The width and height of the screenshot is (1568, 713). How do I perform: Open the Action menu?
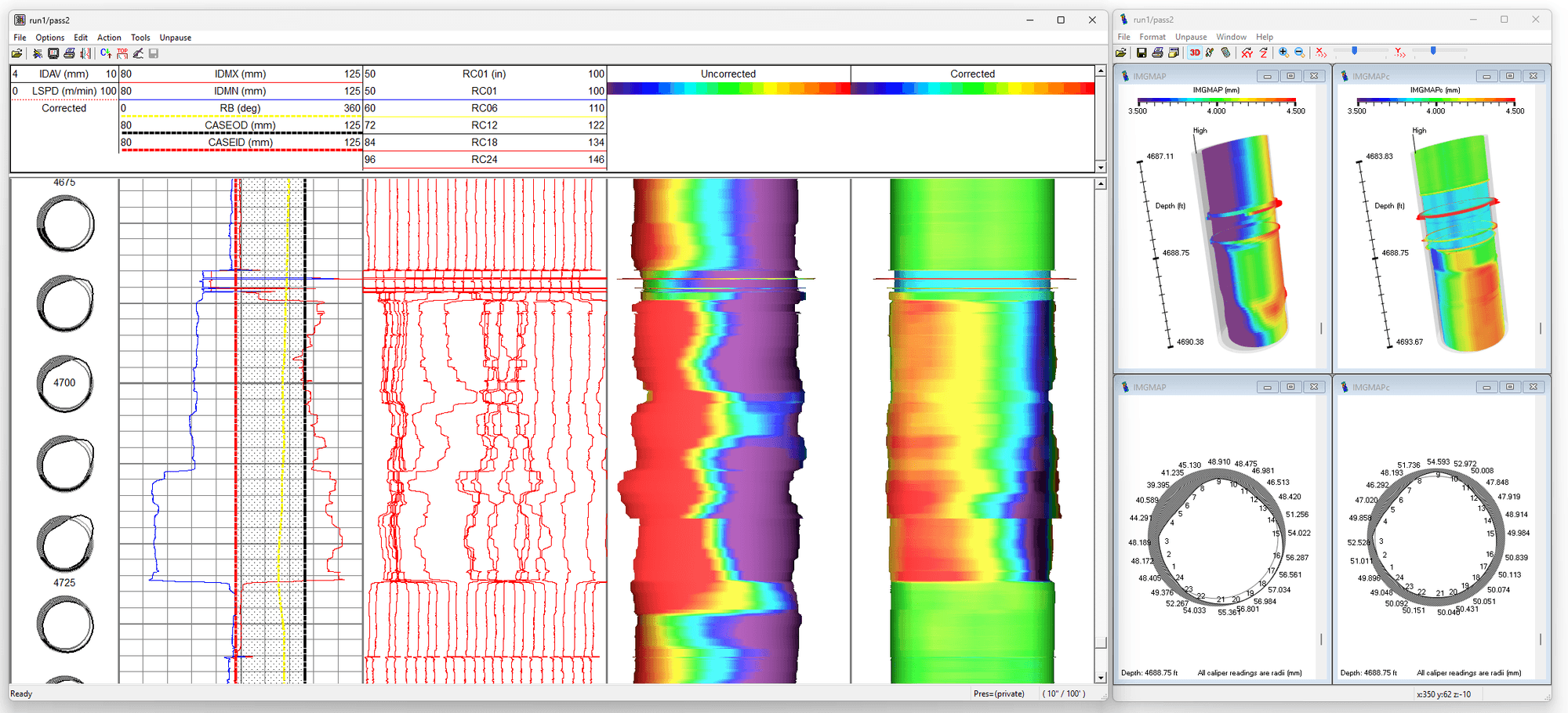pos(109,37)
